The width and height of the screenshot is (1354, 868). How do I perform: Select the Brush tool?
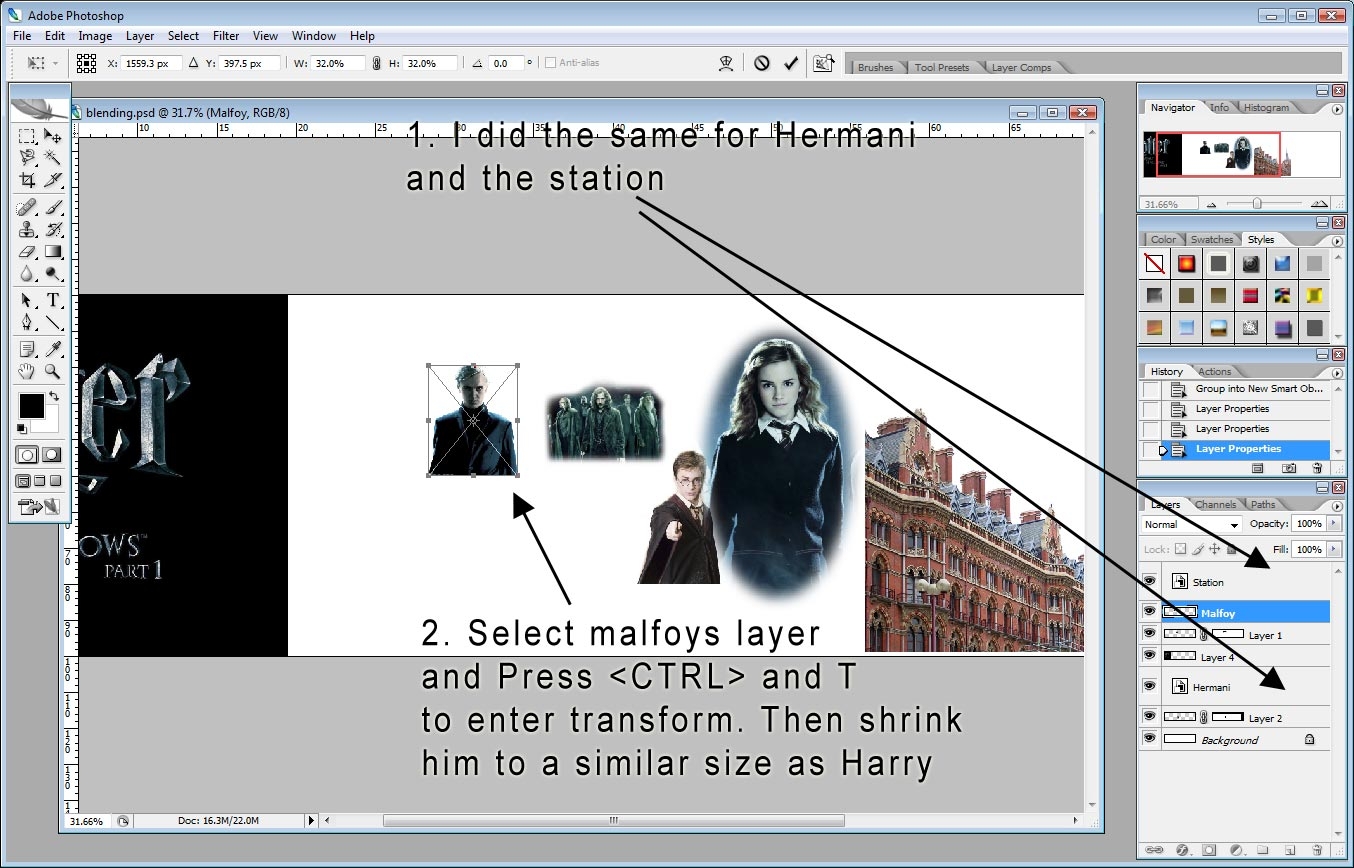(x=53, y=208)
